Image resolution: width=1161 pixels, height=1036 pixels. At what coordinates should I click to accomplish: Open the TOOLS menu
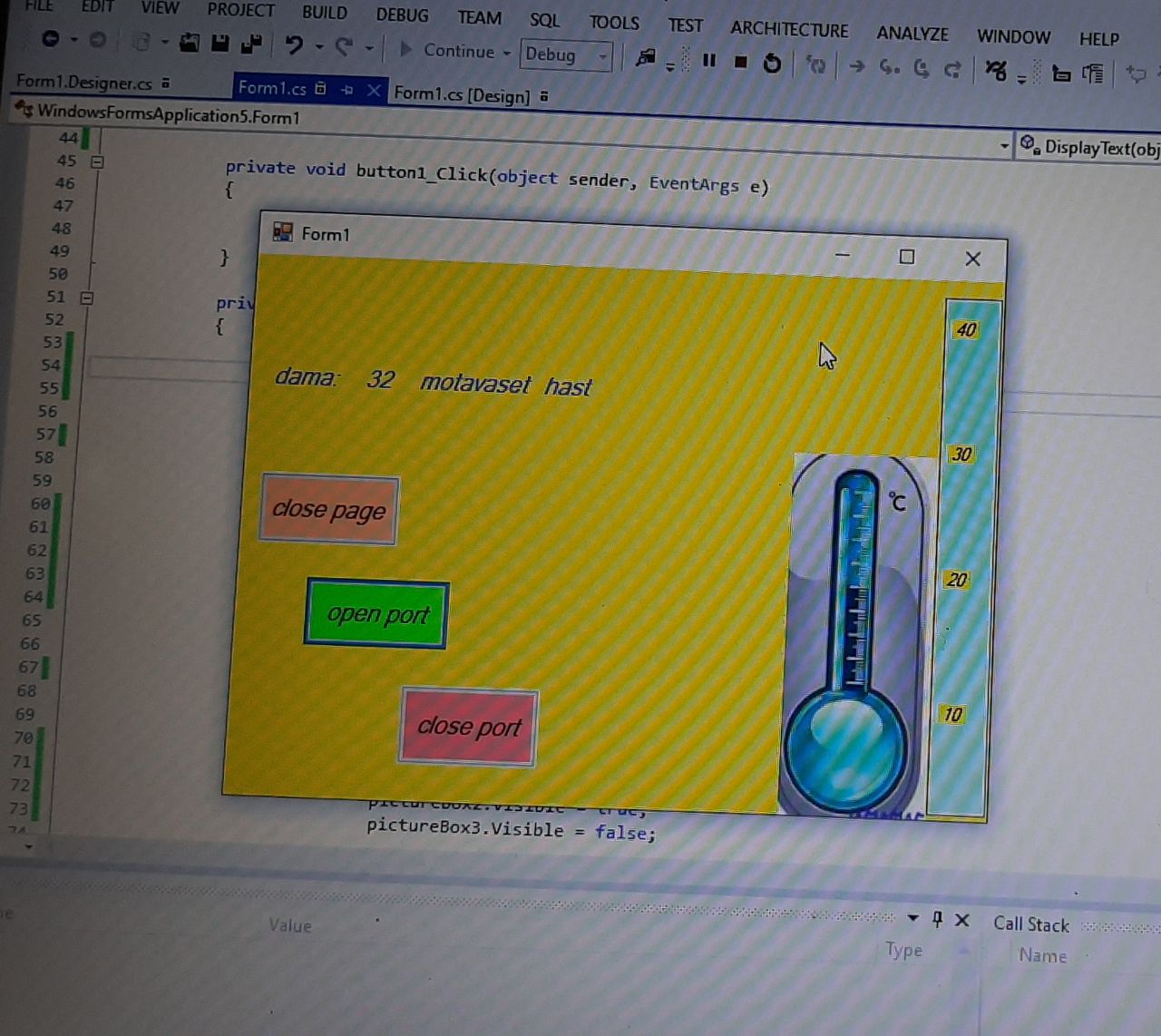point(614,23)
